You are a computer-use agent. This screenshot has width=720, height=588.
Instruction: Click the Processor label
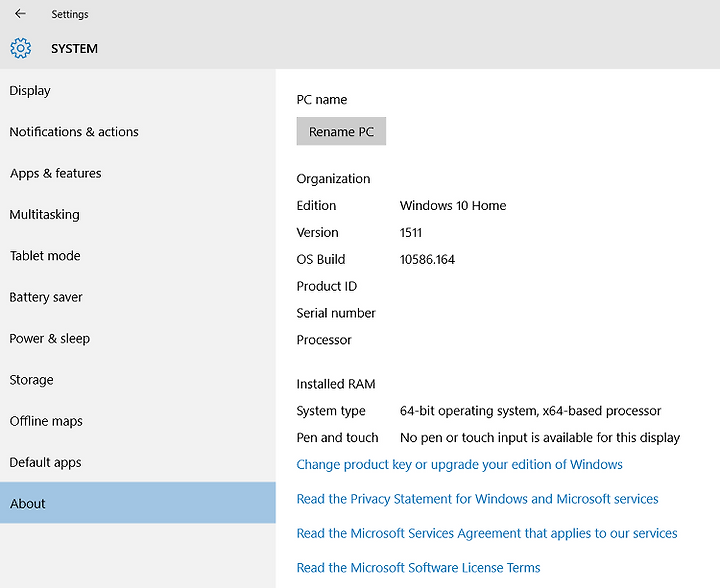click(x=324, y=340)
